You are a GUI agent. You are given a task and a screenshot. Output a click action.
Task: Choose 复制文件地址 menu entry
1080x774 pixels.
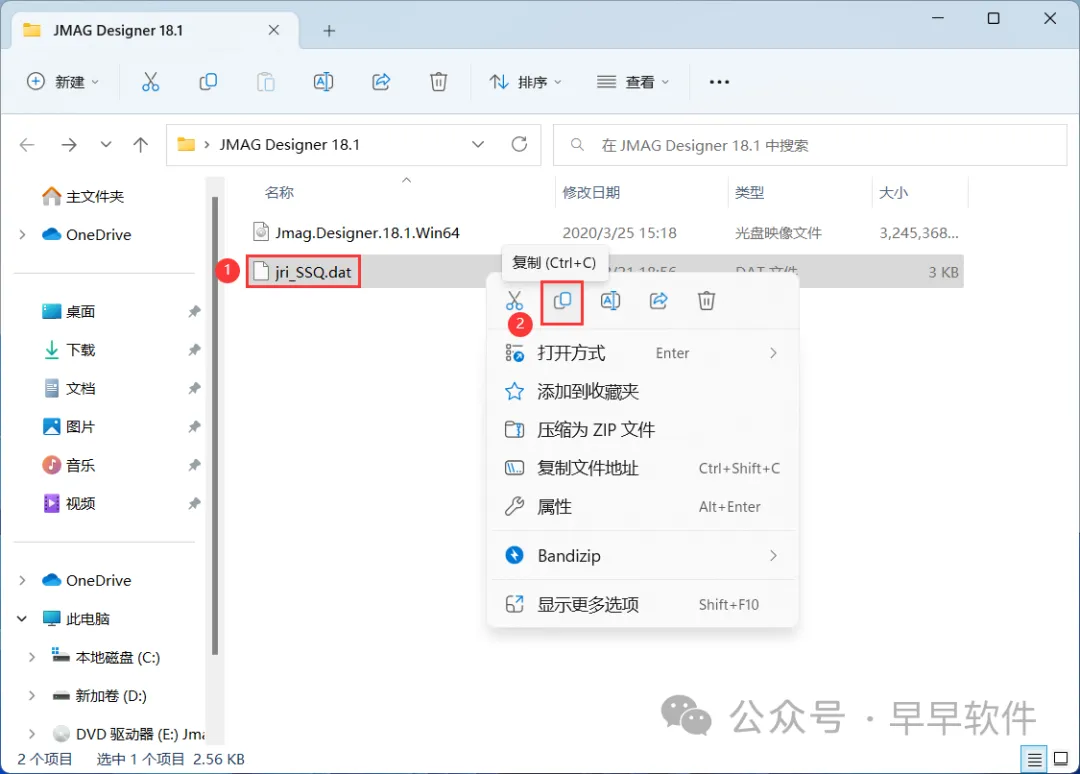pos(642,468)
